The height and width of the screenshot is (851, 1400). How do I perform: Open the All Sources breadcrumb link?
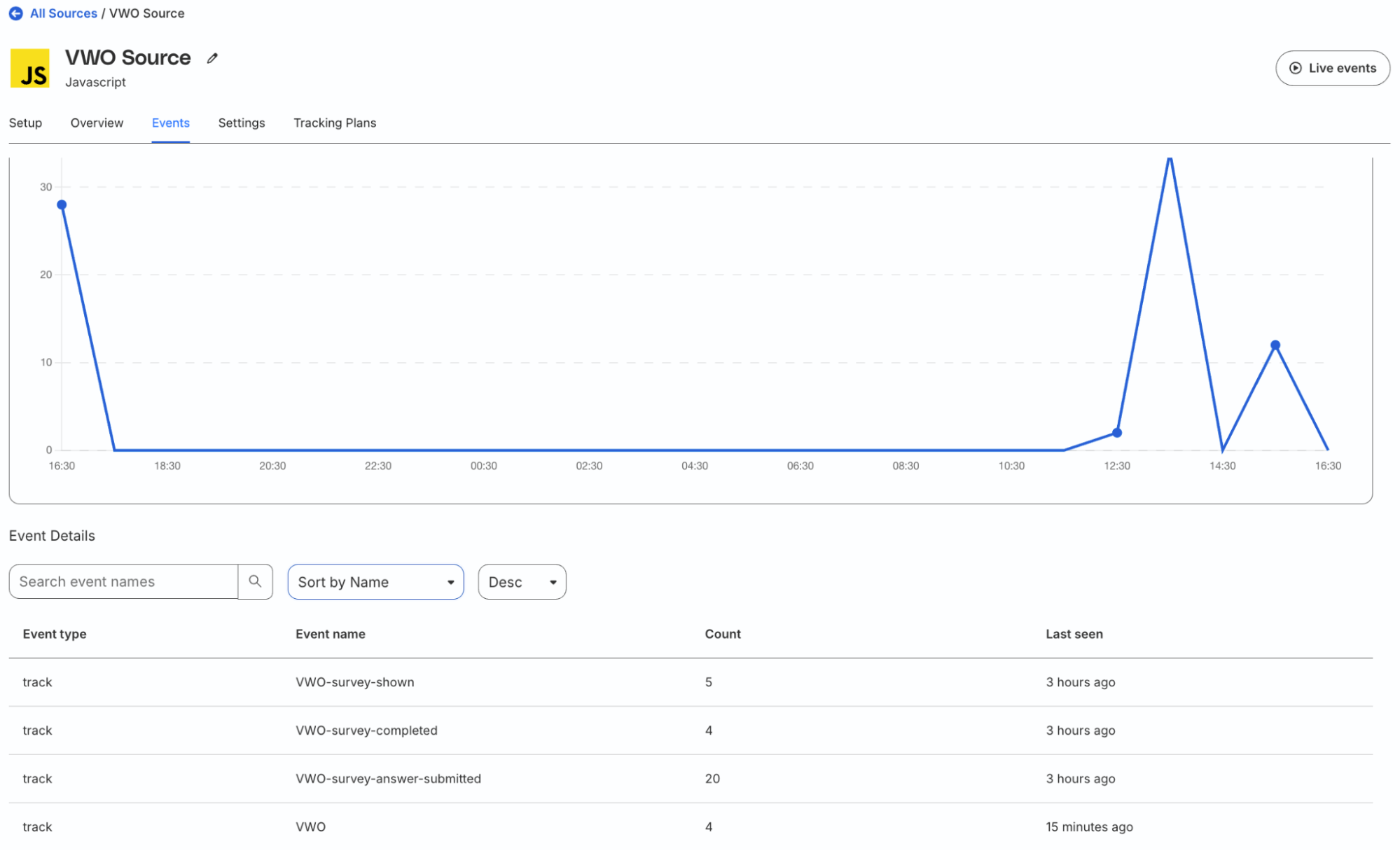tap(63, 13)
